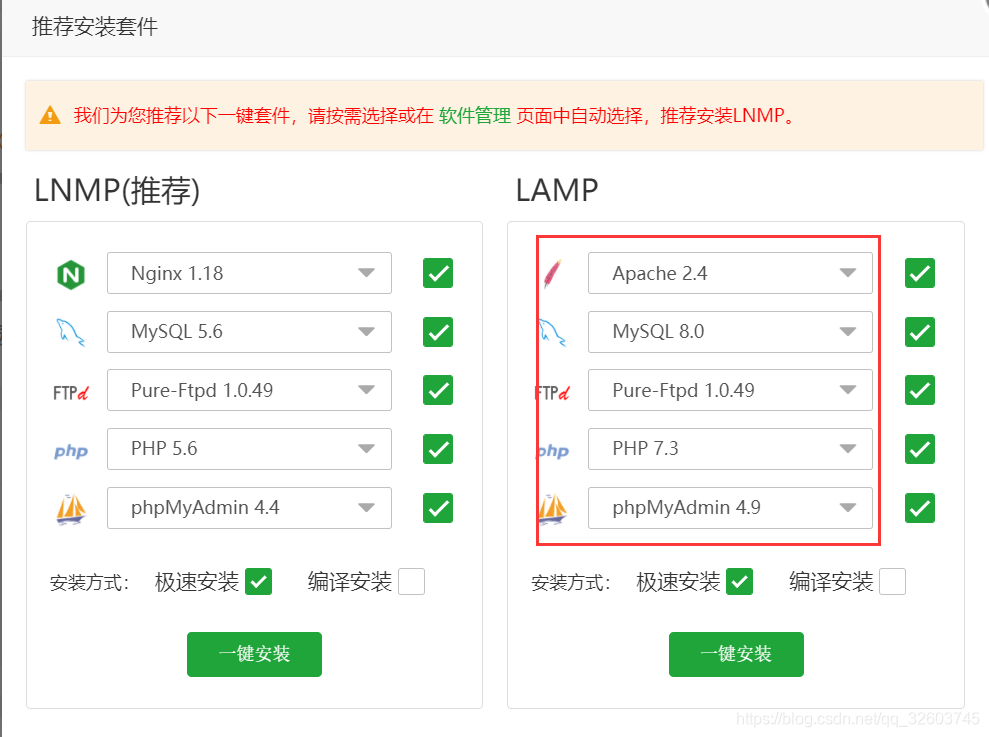The image size is (989, 737).
Task: Click the phpMyAdmin sailboat icon in LAMP
Action: pos(553,509)
